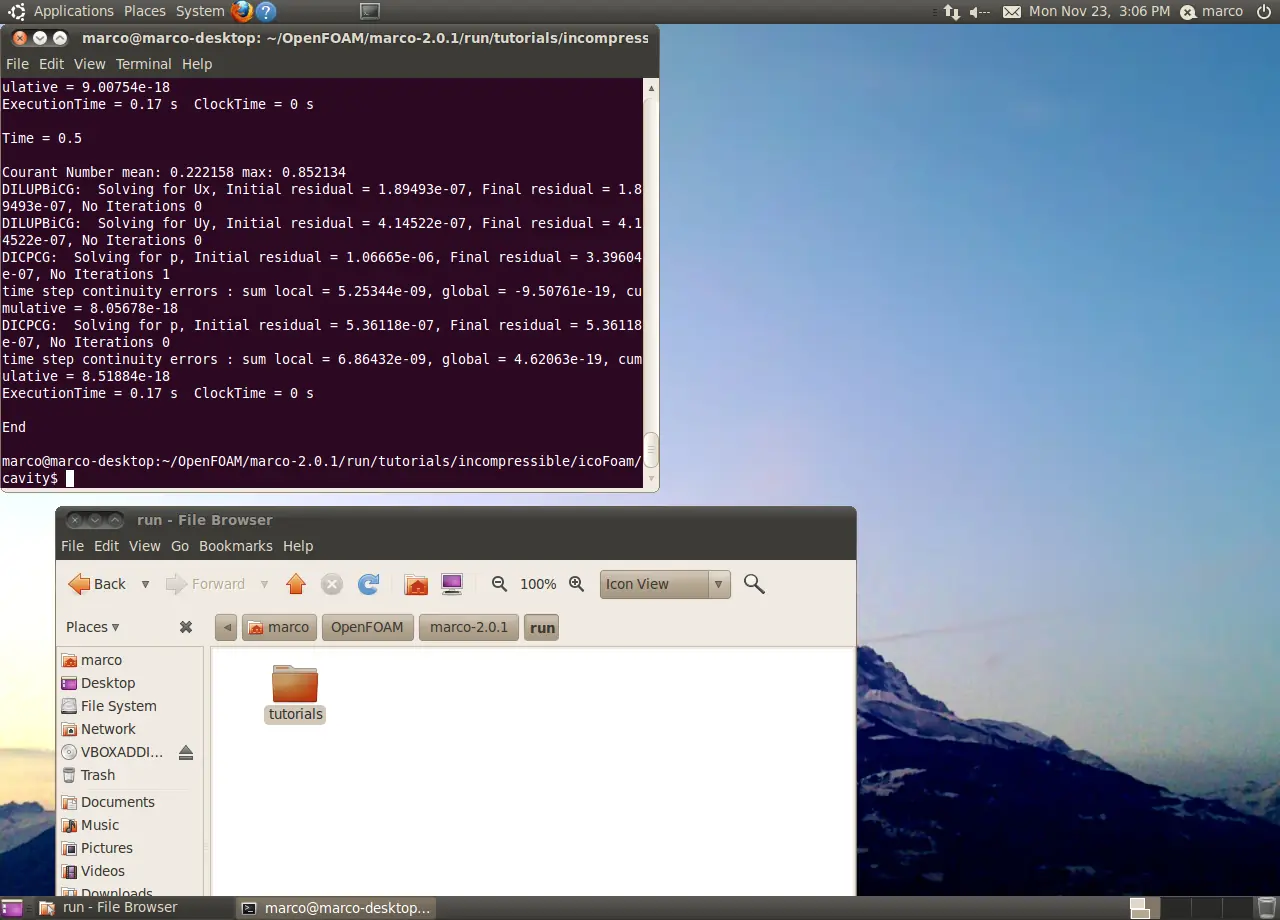This screenshot has width=1280, height=920.
Task: Open the Trash applet in bottom panel
Action: [1265, 908]
